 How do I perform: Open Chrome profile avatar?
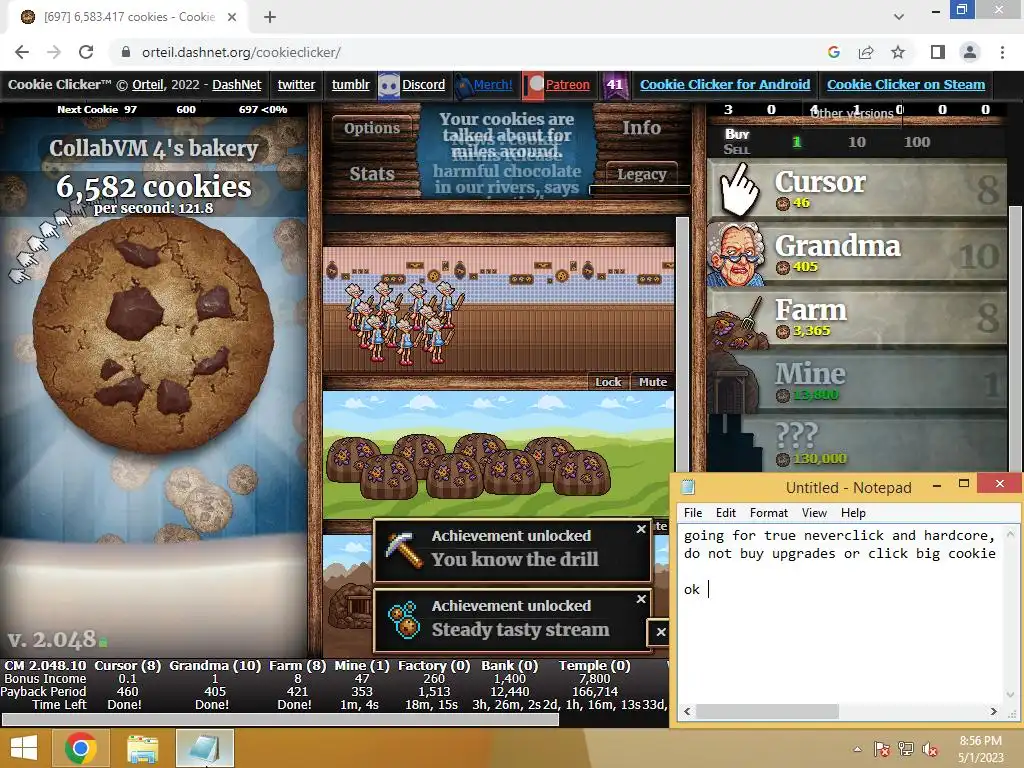pyautogui.click(x=970, y=52)
